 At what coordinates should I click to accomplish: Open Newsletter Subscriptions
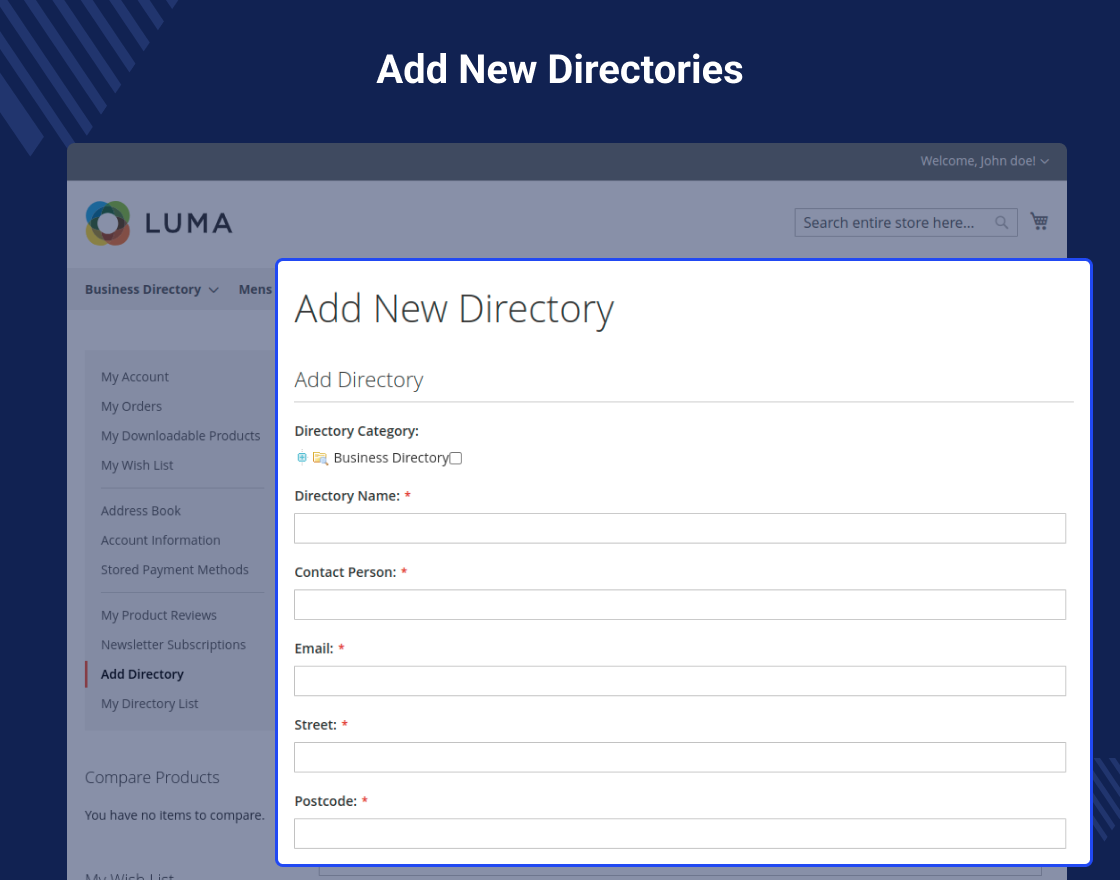174,645
